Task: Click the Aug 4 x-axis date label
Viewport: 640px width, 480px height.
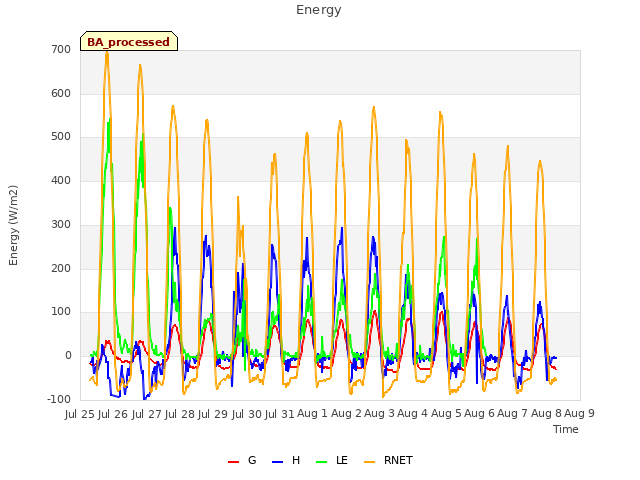Action: point(413,414)
